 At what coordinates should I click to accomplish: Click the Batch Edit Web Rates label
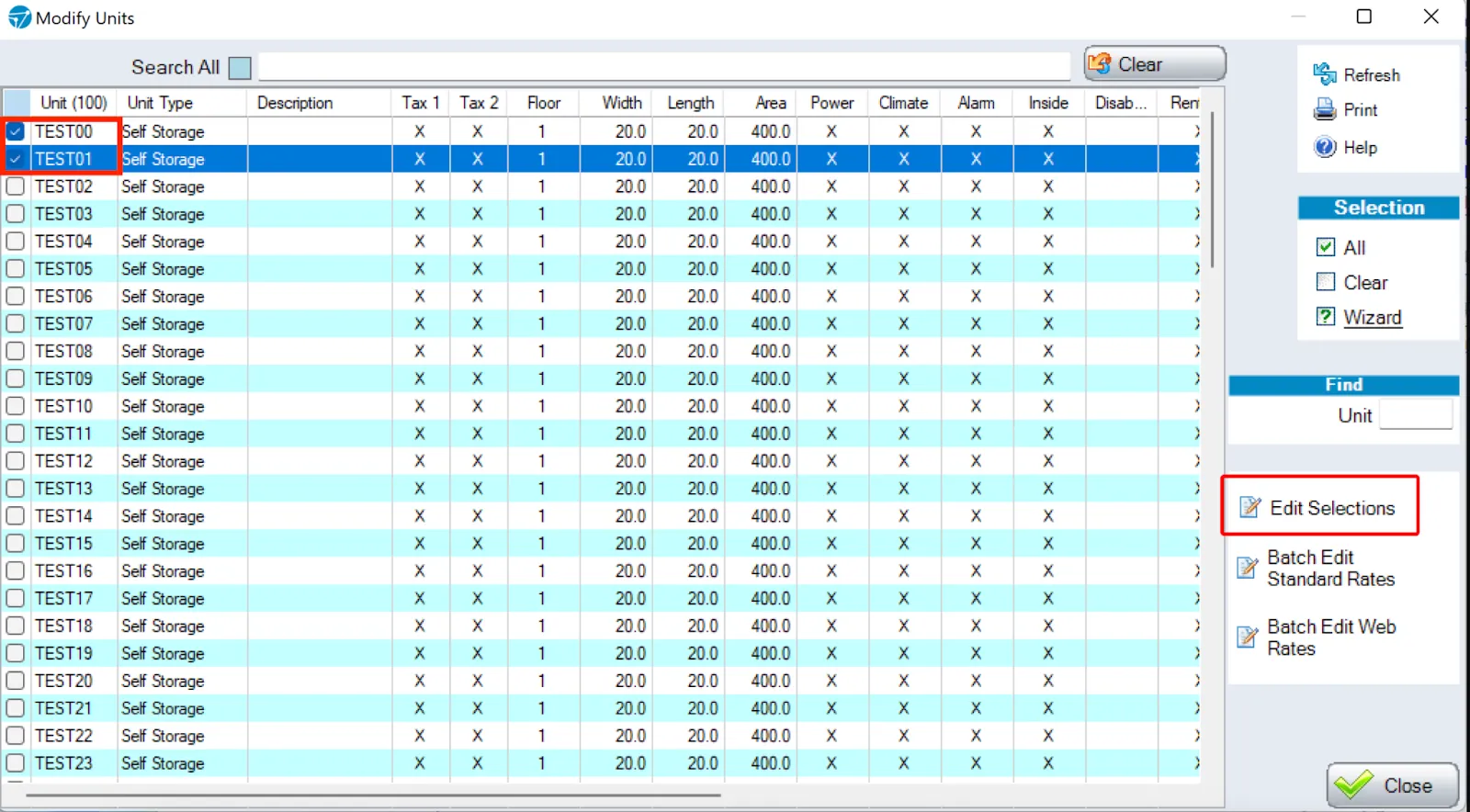(x=1331, y=637)
